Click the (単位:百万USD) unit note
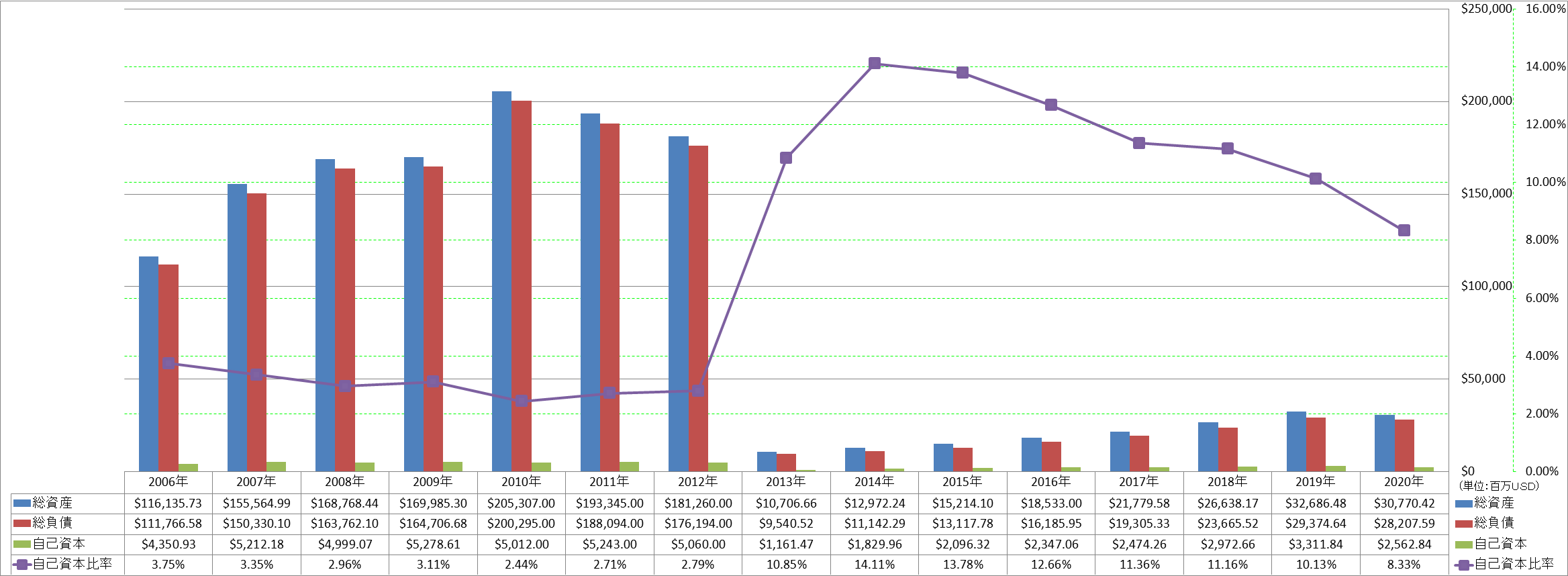 1499,486
